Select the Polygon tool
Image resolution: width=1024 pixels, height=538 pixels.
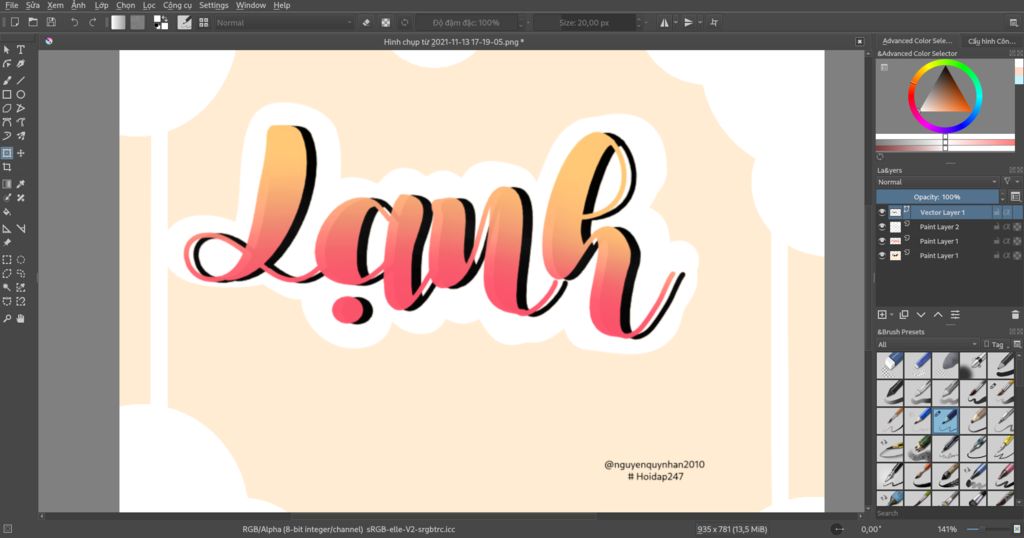(x=7, y=108)
